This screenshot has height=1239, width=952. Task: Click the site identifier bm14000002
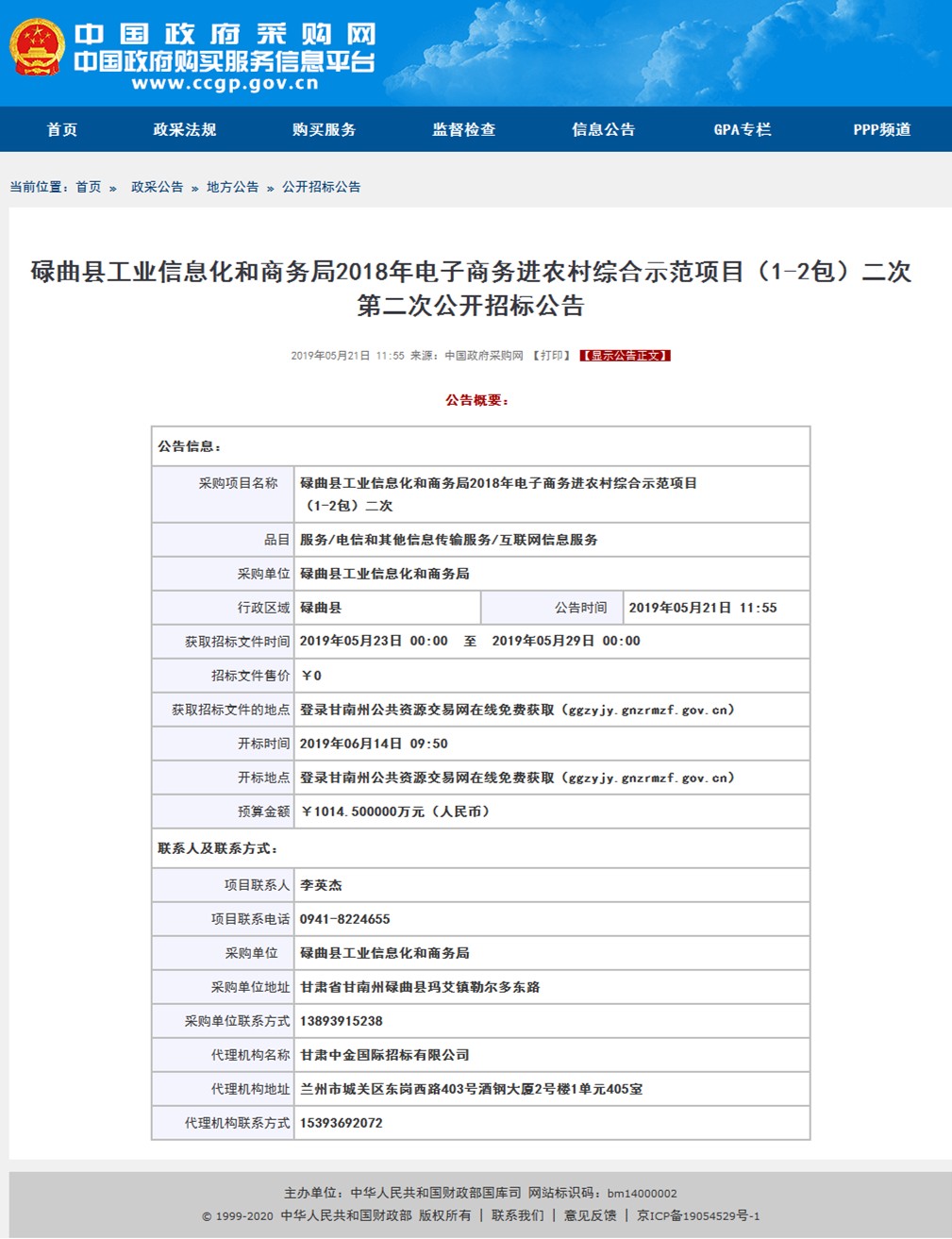coord(642,1194)
